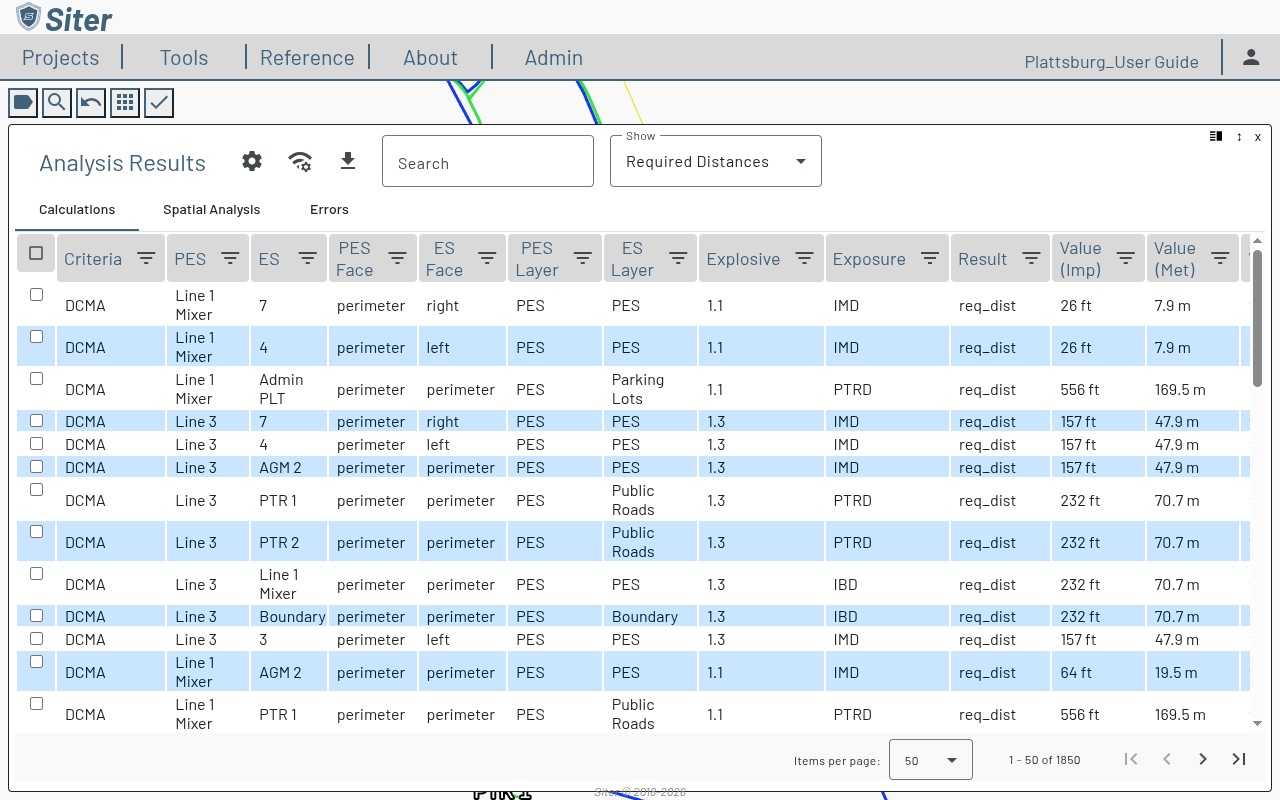Filter the PES column

(230, 258)
